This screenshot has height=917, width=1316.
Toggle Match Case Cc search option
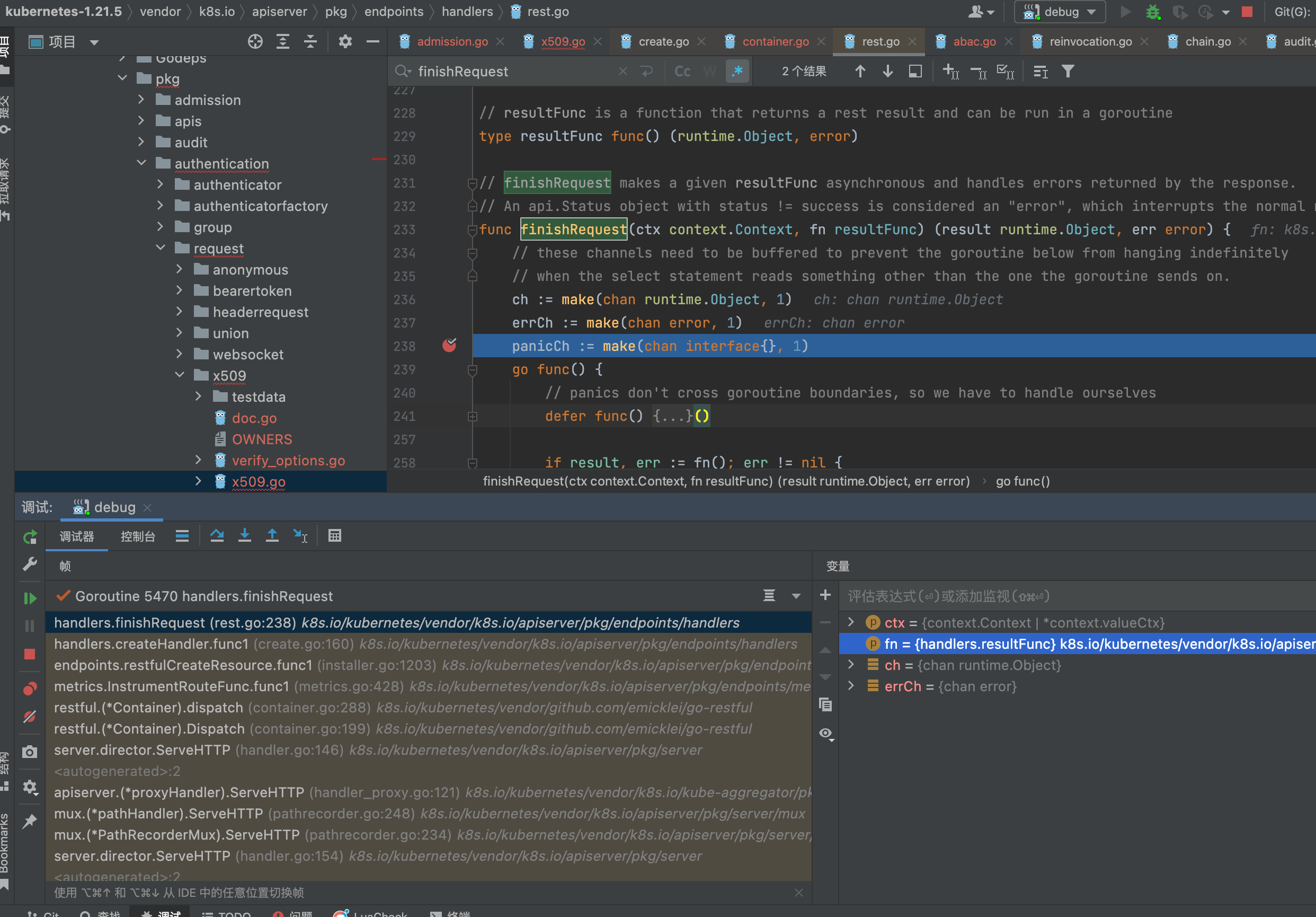tap(682, 71)
